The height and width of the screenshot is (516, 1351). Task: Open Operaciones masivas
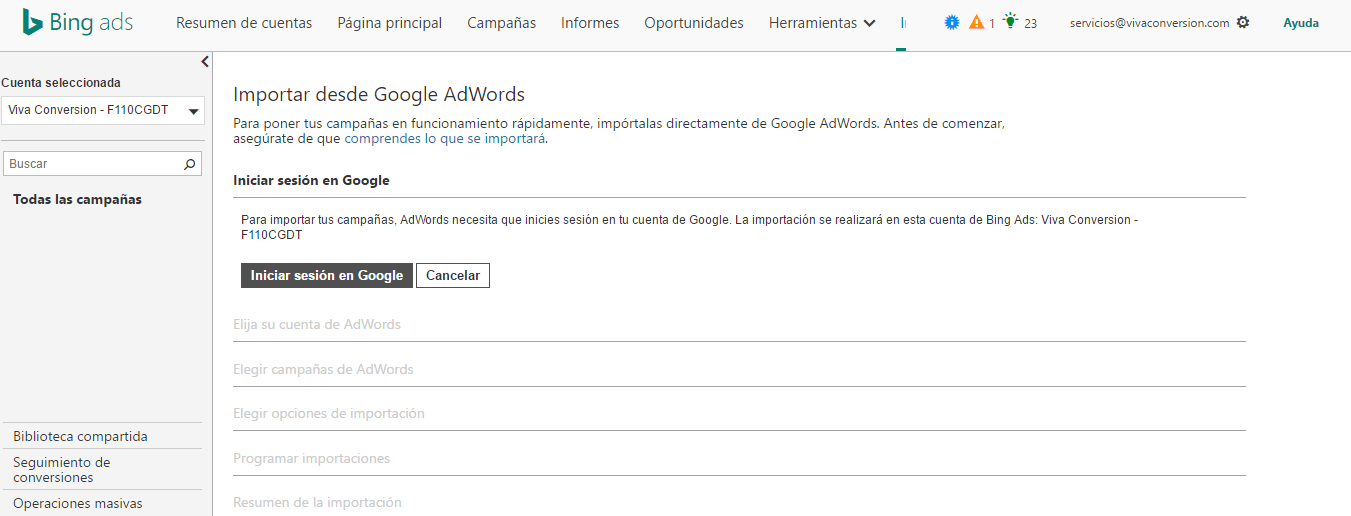tap(78, 504)
